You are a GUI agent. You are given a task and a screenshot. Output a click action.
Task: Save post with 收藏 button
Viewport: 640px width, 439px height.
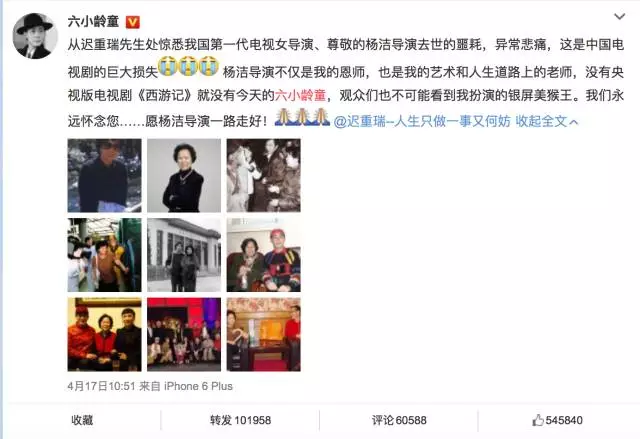82,420
